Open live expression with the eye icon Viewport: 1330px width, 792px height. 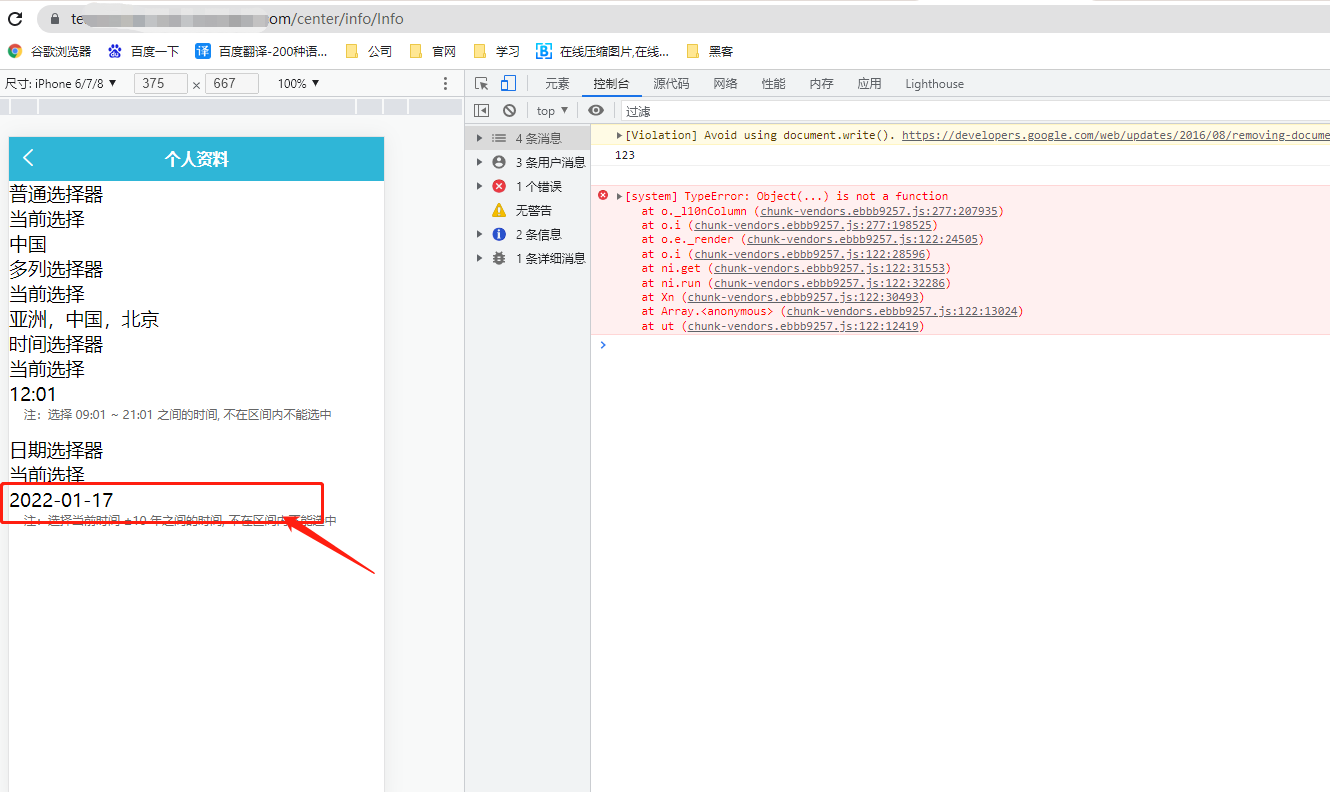[x=596, y=111]
